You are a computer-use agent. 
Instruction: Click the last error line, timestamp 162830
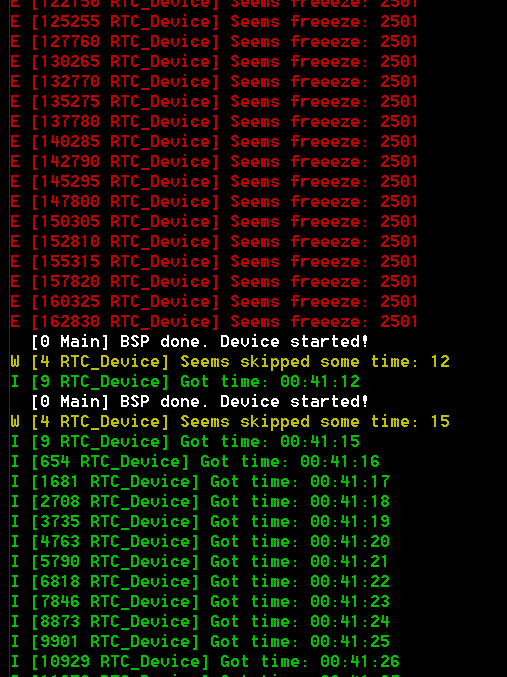214,322
